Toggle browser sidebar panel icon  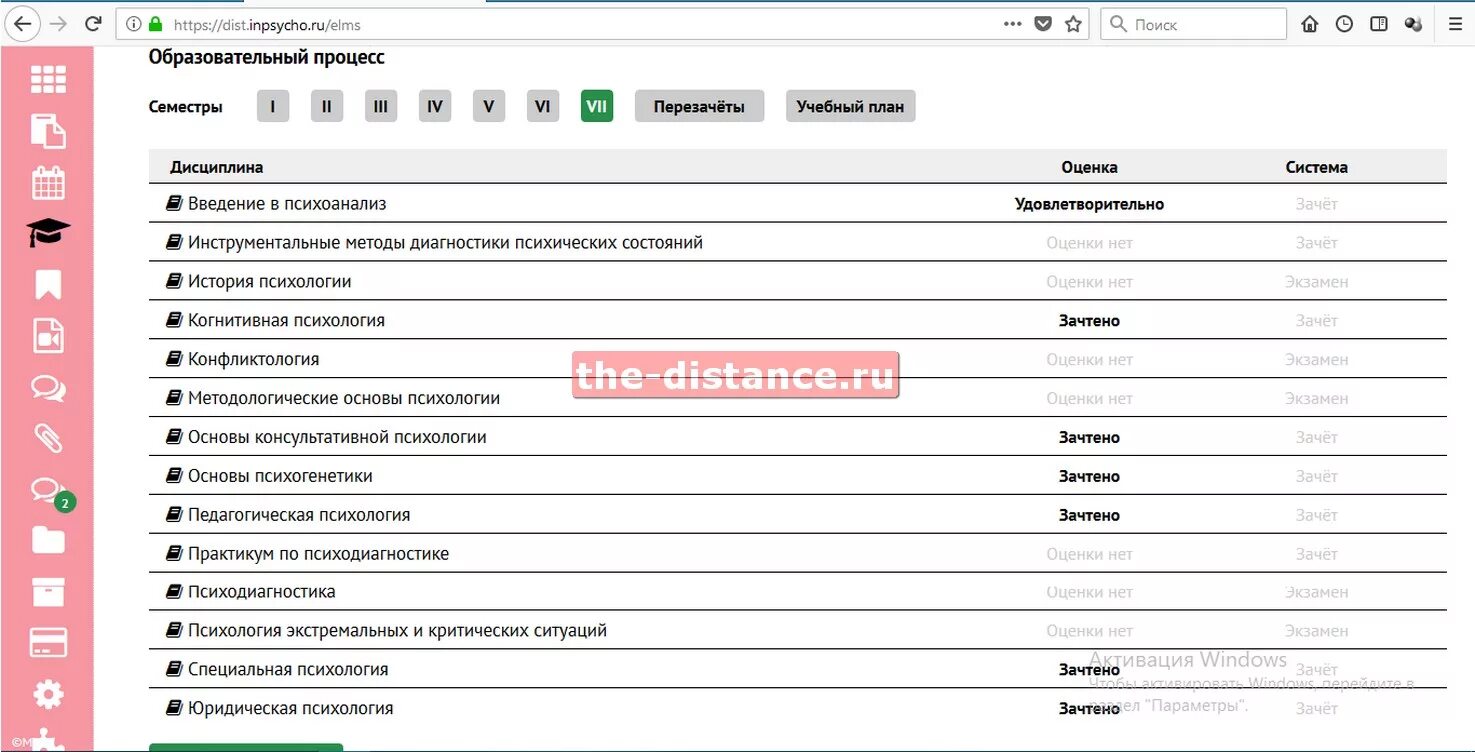pyautogui.click(x=1379, y=24)
